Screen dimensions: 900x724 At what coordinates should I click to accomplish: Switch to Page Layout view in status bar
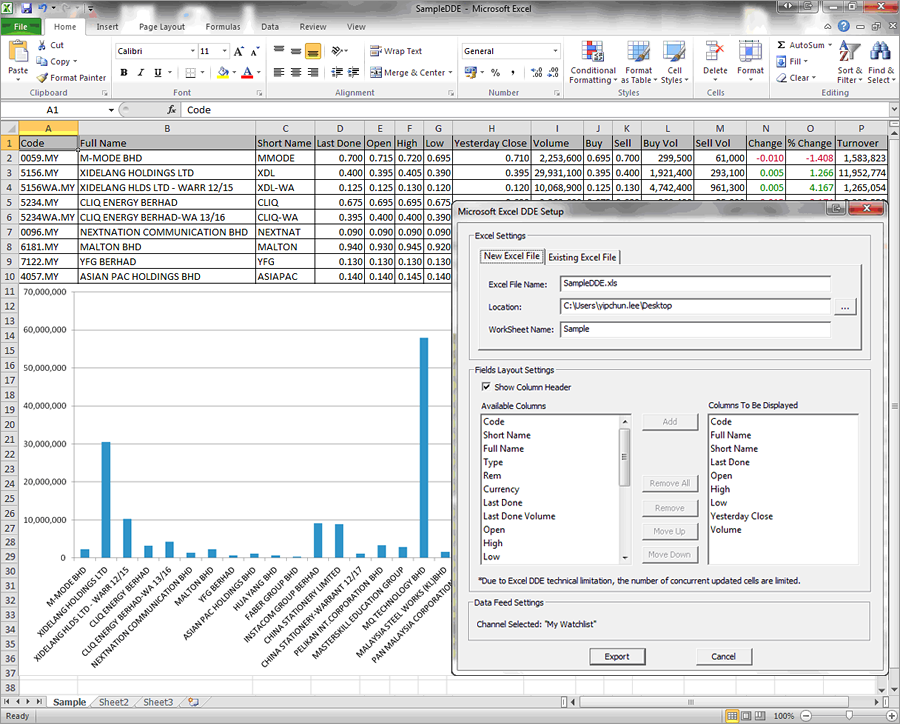pos(746,716)
